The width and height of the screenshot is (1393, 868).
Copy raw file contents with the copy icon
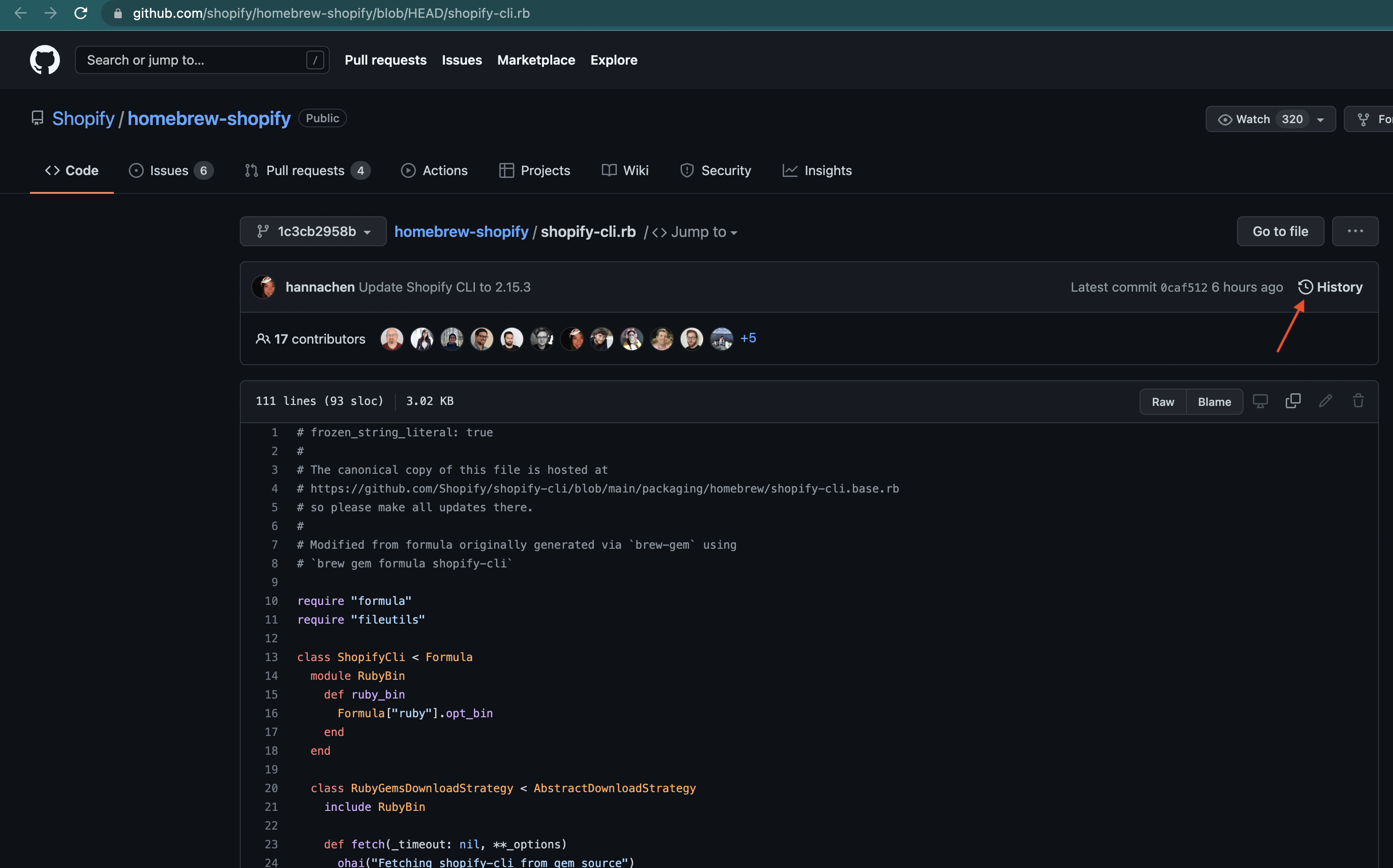click(x=1292, y=401)
